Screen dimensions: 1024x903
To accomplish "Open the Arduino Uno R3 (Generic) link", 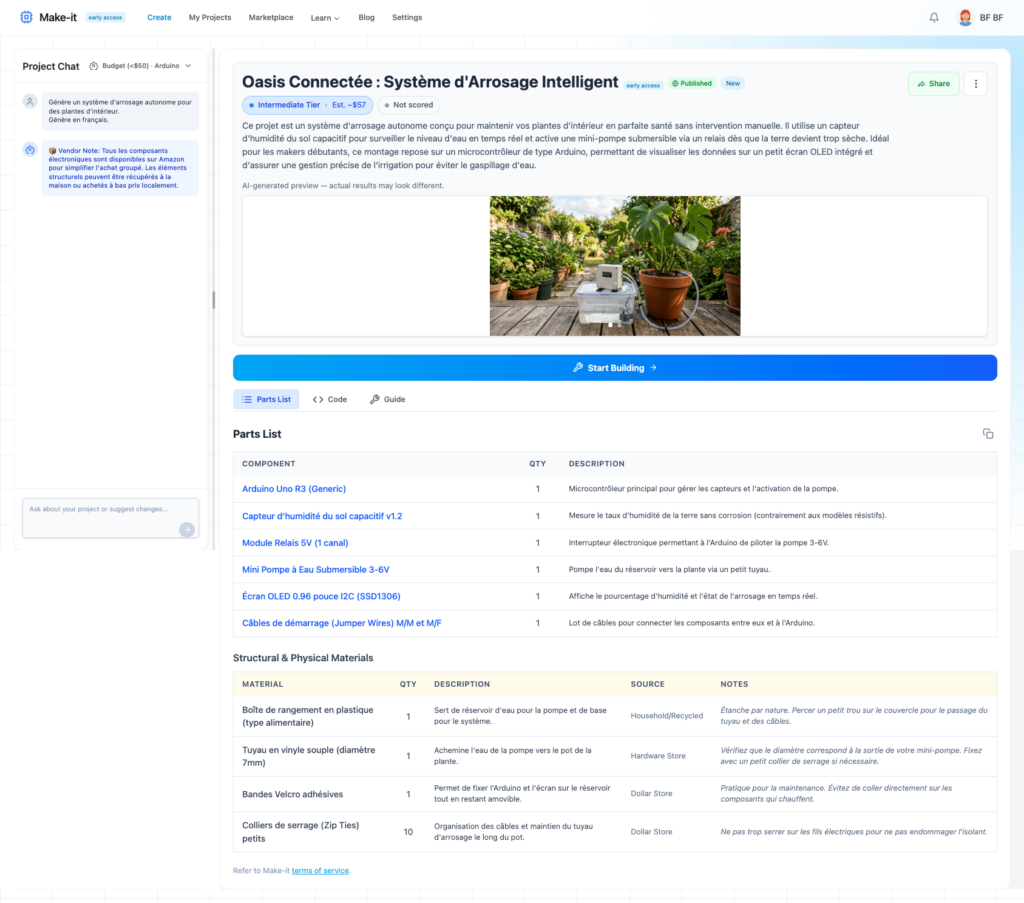I will 294,489.
